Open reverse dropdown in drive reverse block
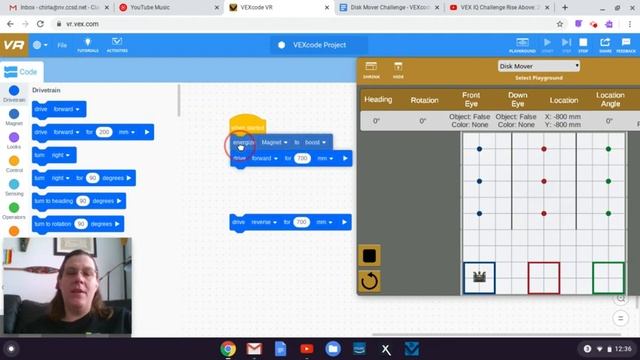Screen dimensions: 640x360 tap(264, 222)
